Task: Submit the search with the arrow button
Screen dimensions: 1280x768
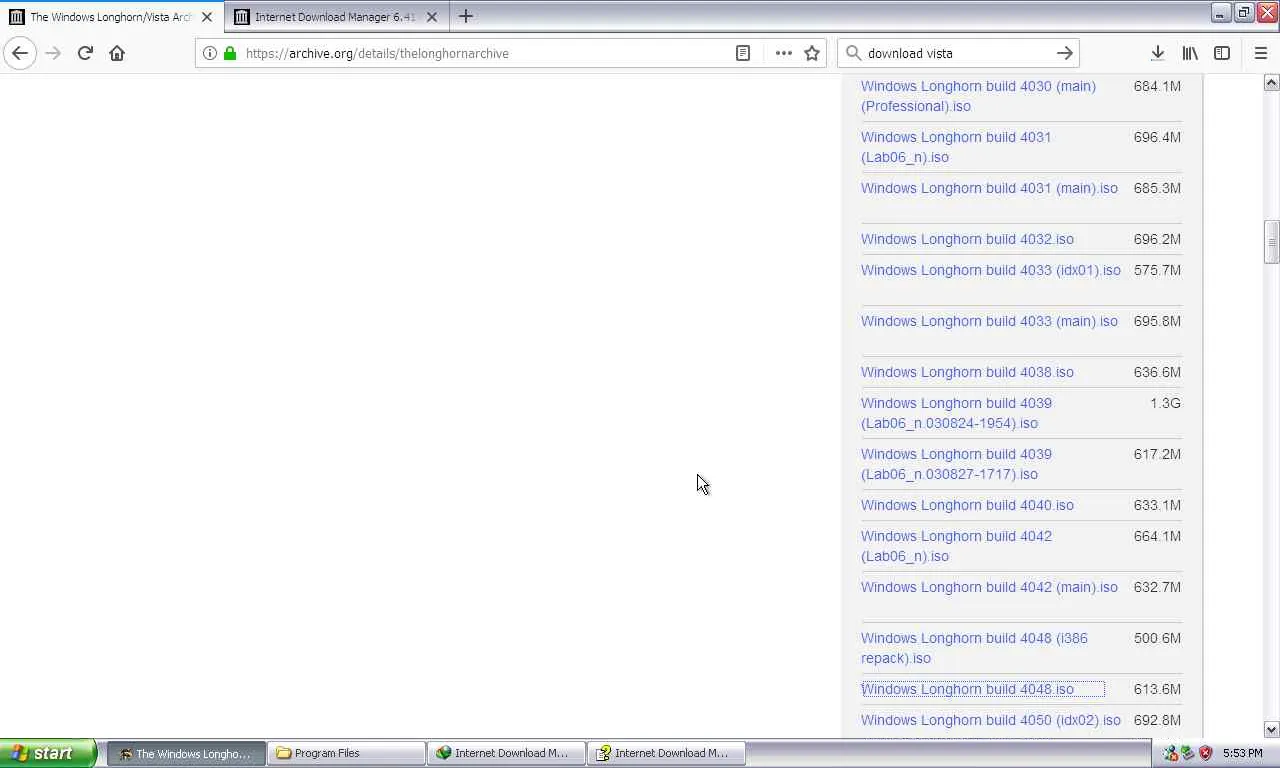Action: click(x=1065, y=53)
